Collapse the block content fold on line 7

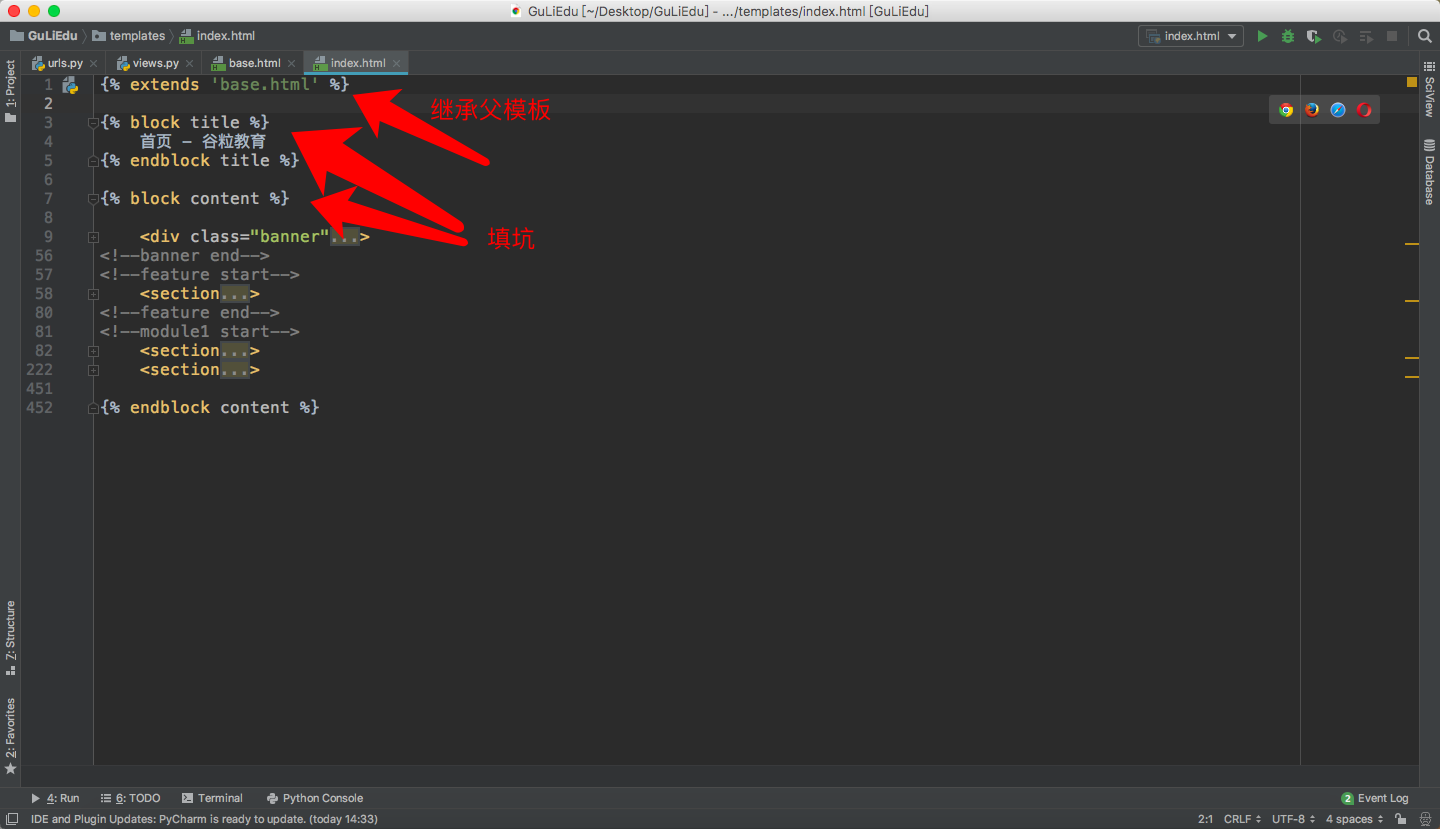tap(93, 199)
